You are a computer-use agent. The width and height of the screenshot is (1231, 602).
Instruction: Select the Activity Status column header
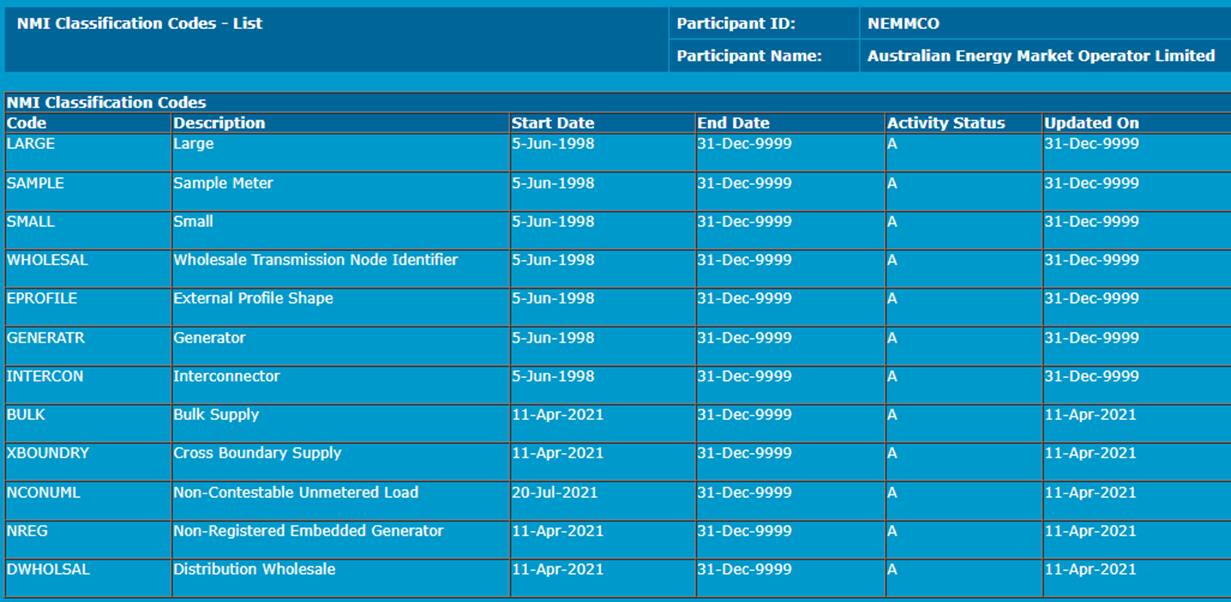point(945,123)
